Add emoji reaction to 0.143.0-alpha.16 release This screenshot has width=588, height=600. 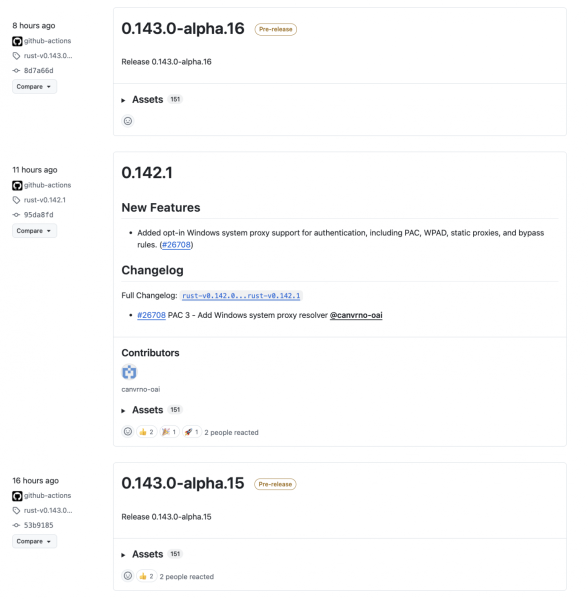click(x=128, y=121)
